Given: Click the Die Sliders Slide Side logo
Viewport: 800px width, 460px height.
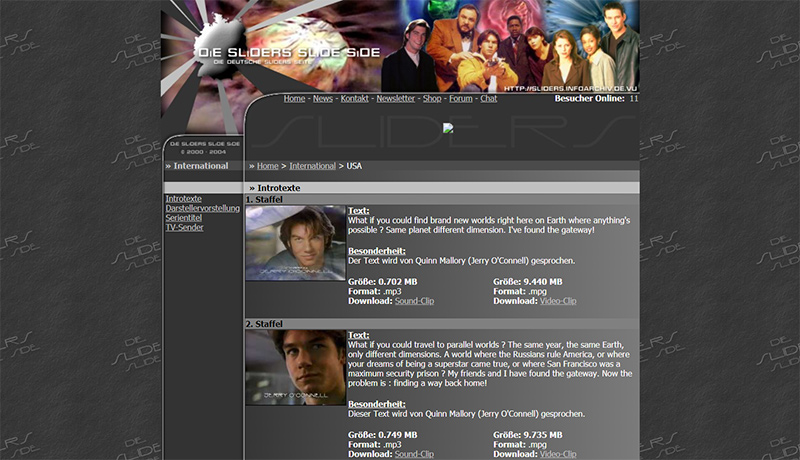Looking at the screenshot, I should click(289, 55).
